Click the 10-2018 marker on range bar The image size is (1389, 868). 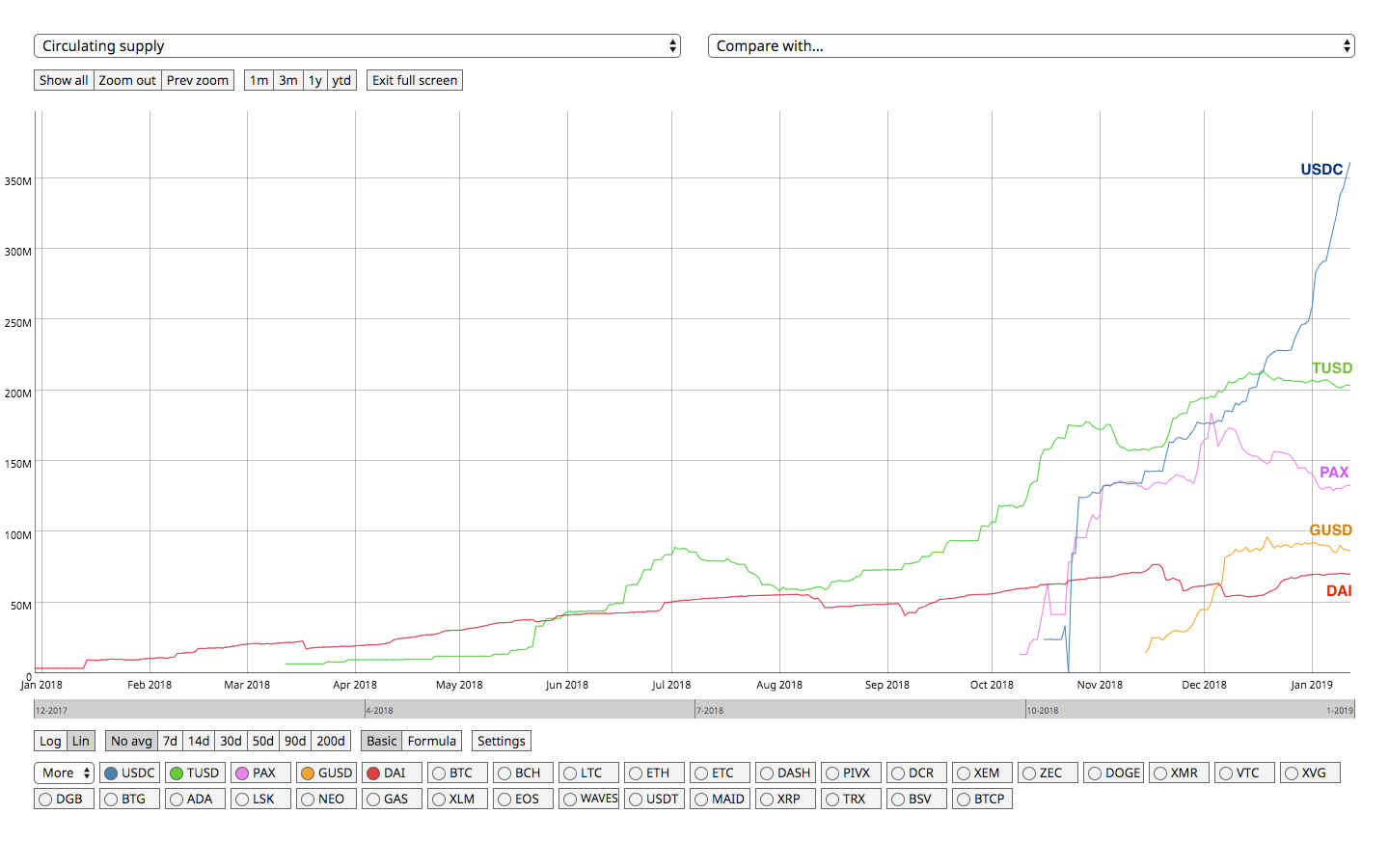point(1043,711)
